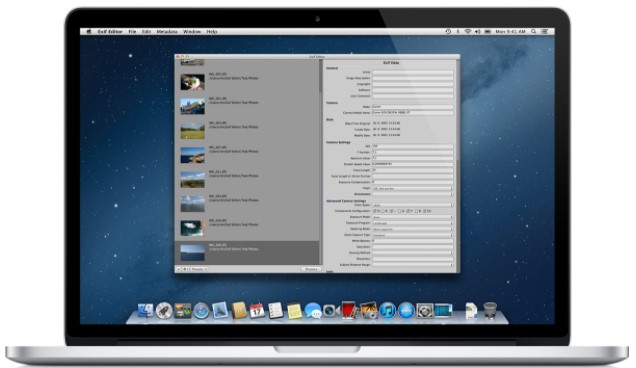Select the green field photo thumbnail
This screenshot has width=636, height=368.
(x=192, y=131)
